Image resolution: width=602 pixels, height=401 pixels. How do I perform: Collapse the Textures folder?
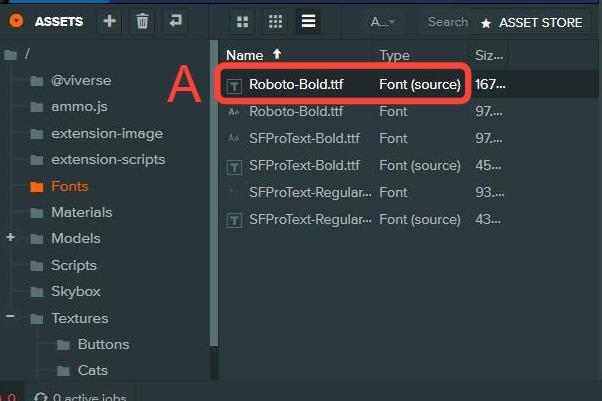coord(11,318)
